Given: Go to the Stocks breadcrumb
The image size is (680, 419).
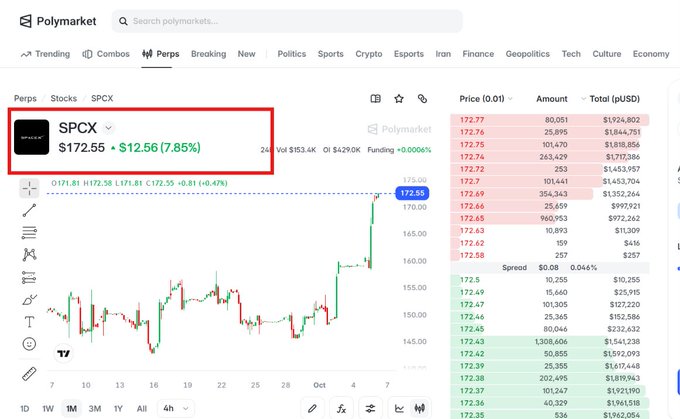Looking at the screenshot, I should tap(64, 98).
